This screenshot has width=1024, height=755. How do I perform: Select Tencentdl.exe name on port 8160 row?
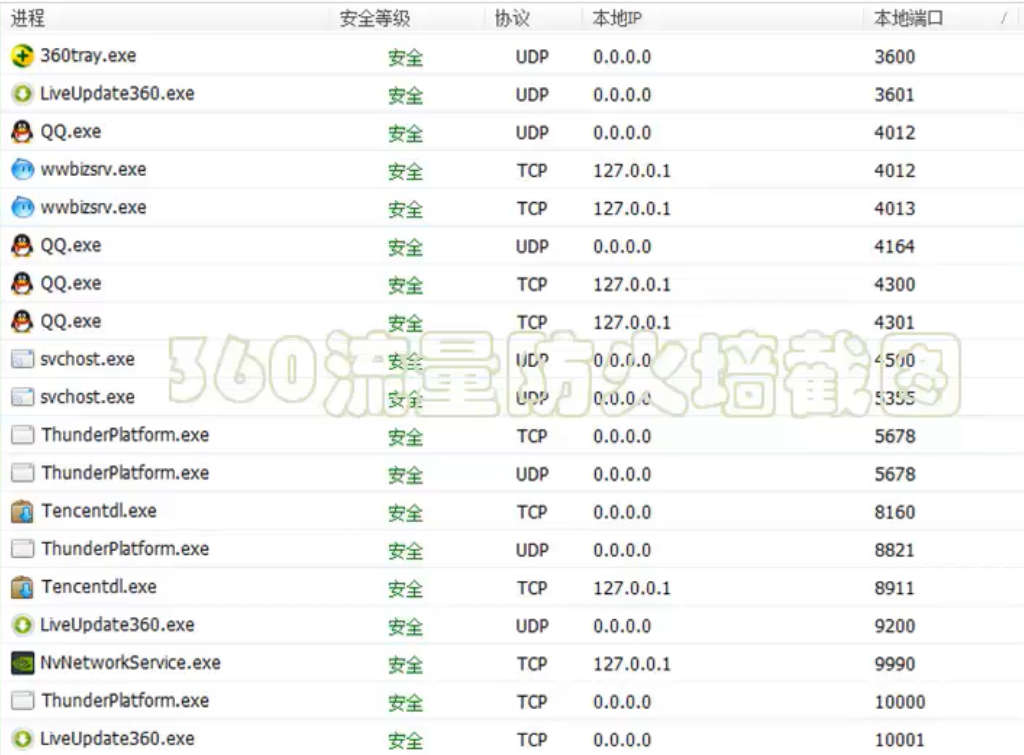(x=99, y=511)
